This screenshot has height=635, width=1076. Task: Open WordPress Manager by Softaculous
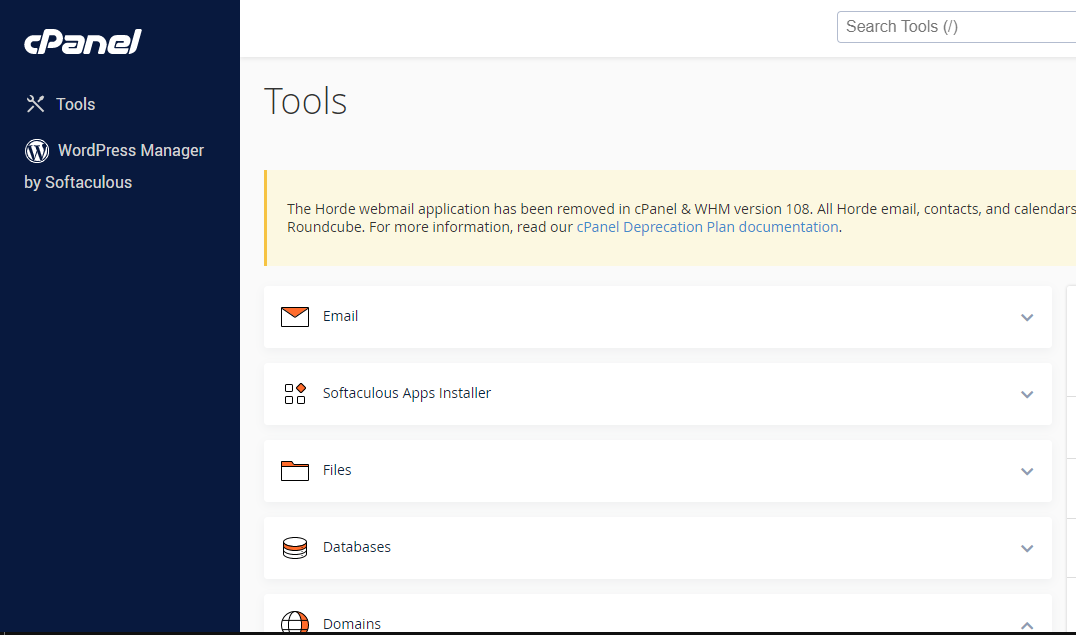[x=130, y=151]
